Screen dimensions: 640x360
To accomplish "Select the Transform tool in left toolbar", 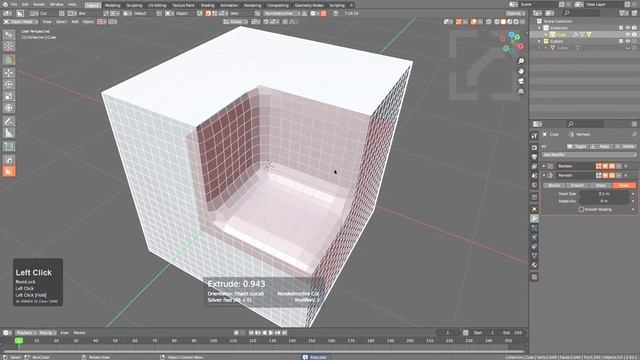I will [9, 108].
